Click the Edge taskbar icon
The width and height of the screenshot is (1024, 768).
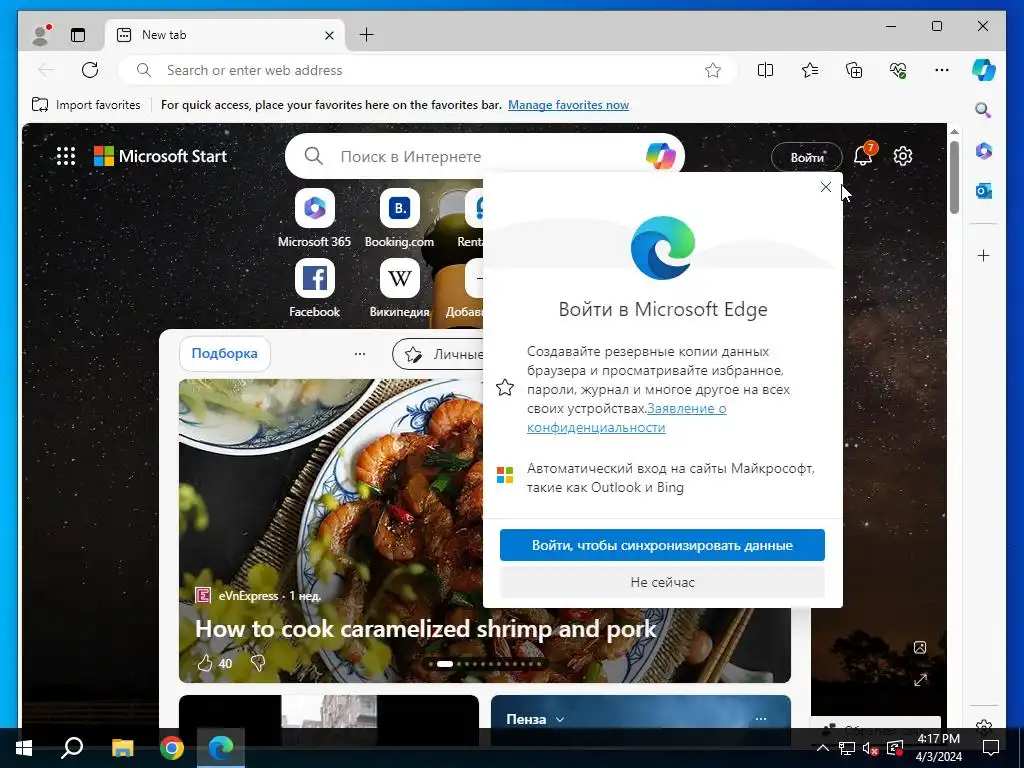(x=221, y=748)
